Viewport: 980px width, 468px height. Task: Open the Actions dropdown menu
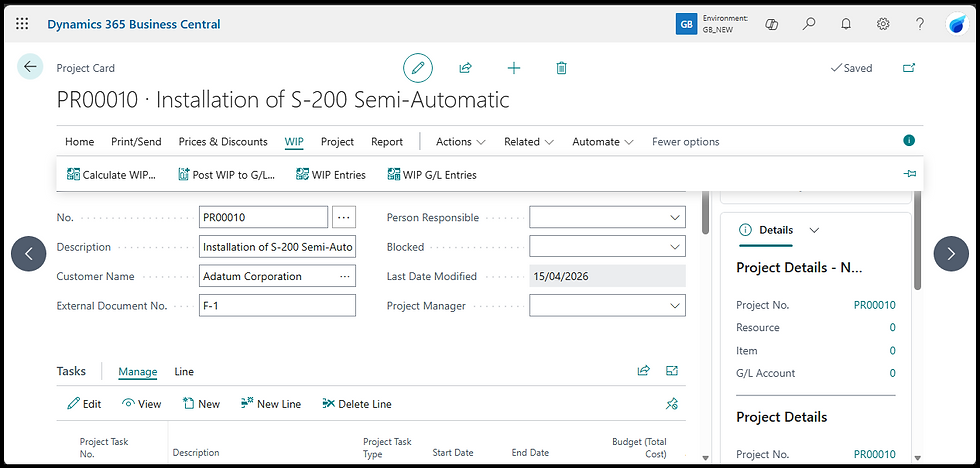coord(461,142)
